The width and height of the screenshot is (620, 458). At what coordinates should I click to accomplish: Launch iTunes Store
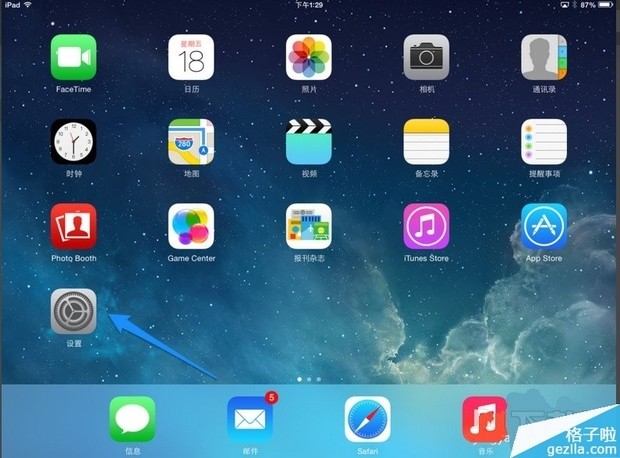tap(426, 226)
